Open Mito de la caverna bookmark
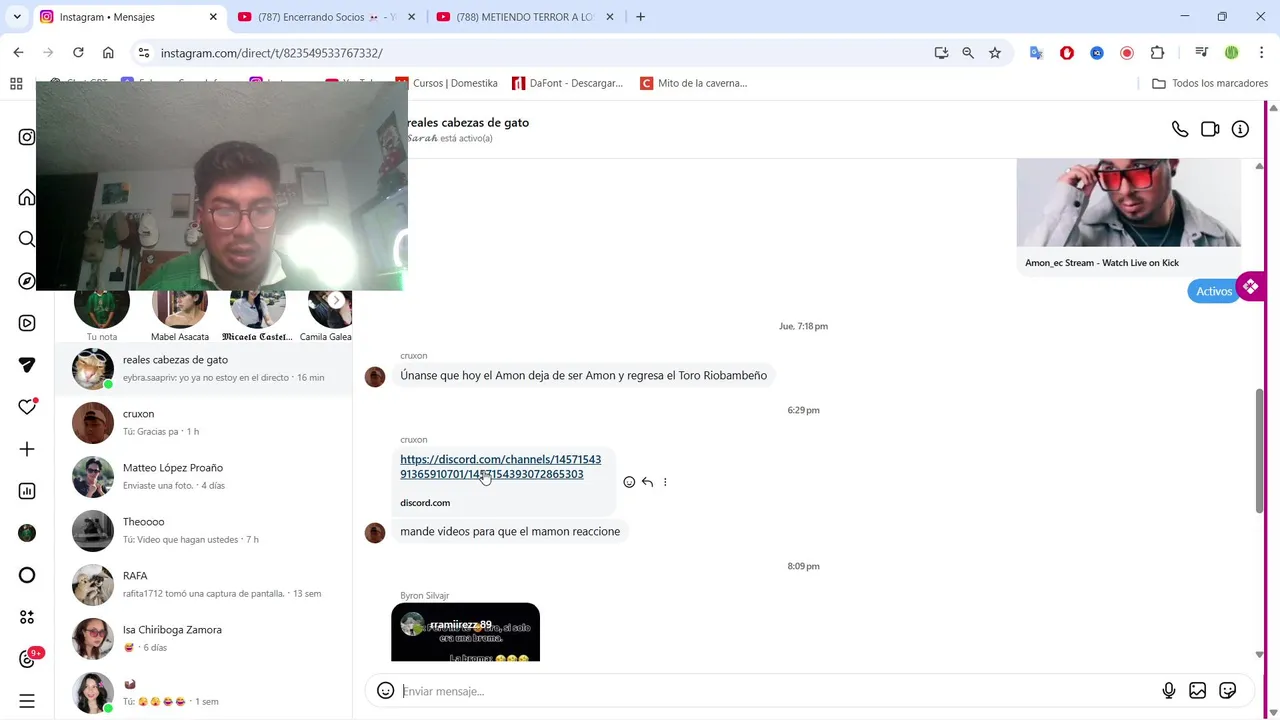The image size is (1280, 720). point(694,83)
